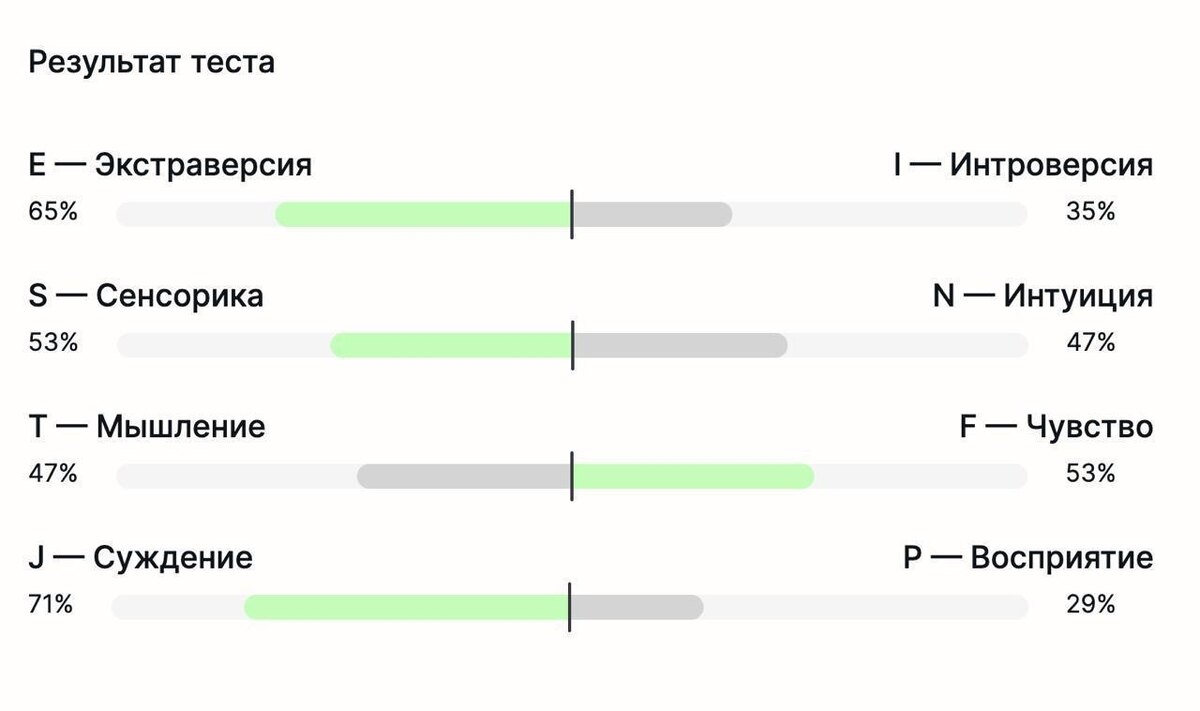1200x711 pixels.
Task: Click the green Суждение bar segment
Action: pyautogui.click(x=406, y=607)
